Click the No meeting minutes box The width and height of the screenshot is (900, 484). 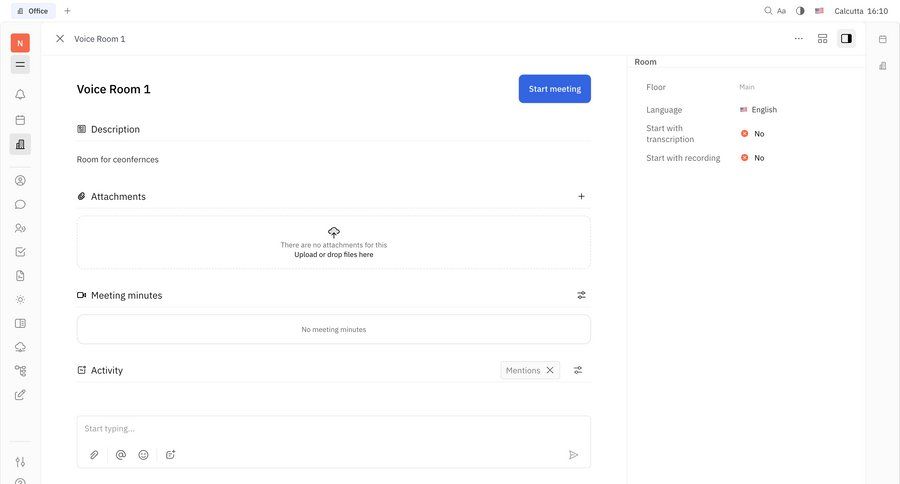tap(333, 330)
